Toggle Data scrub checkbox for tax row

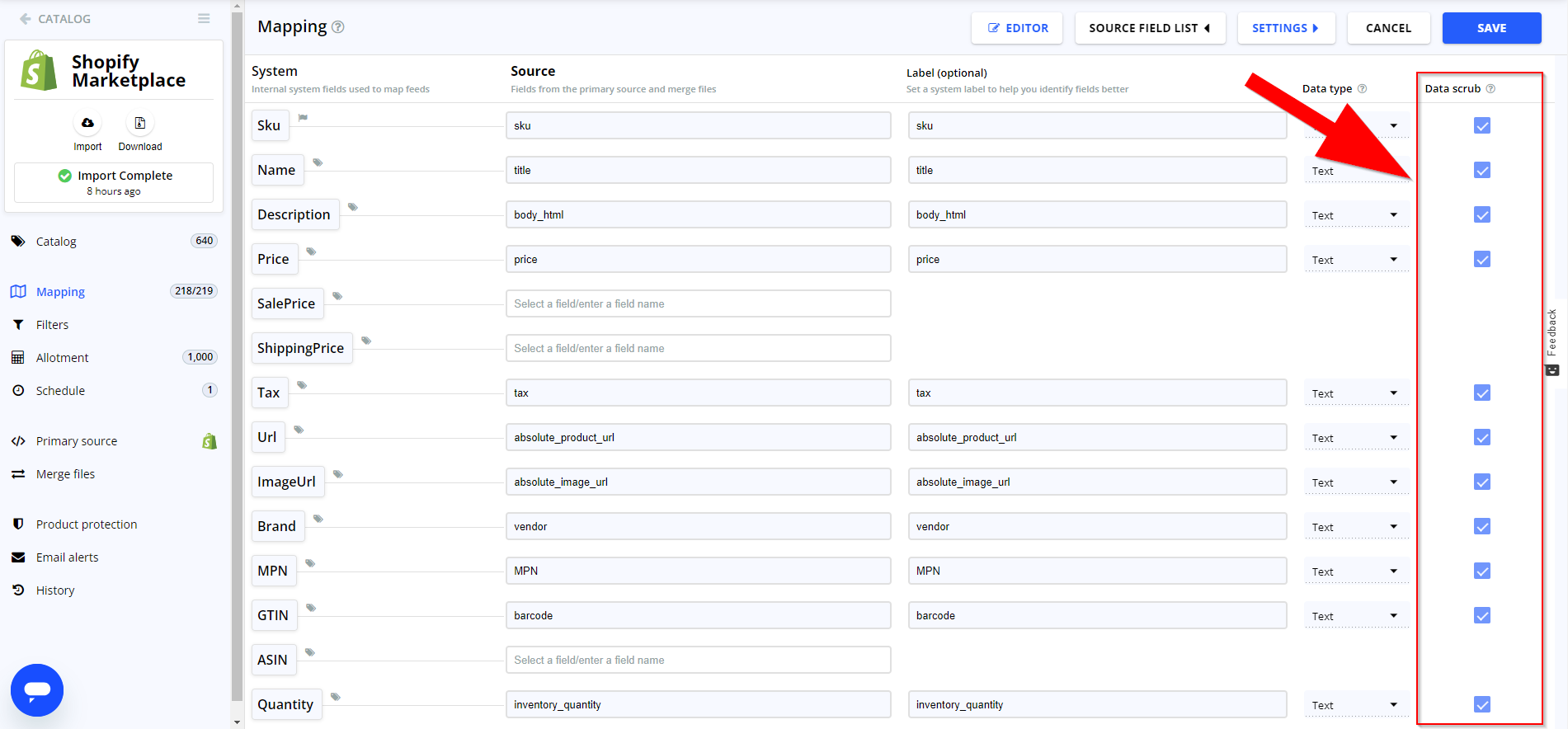(x=1482, y=393)
